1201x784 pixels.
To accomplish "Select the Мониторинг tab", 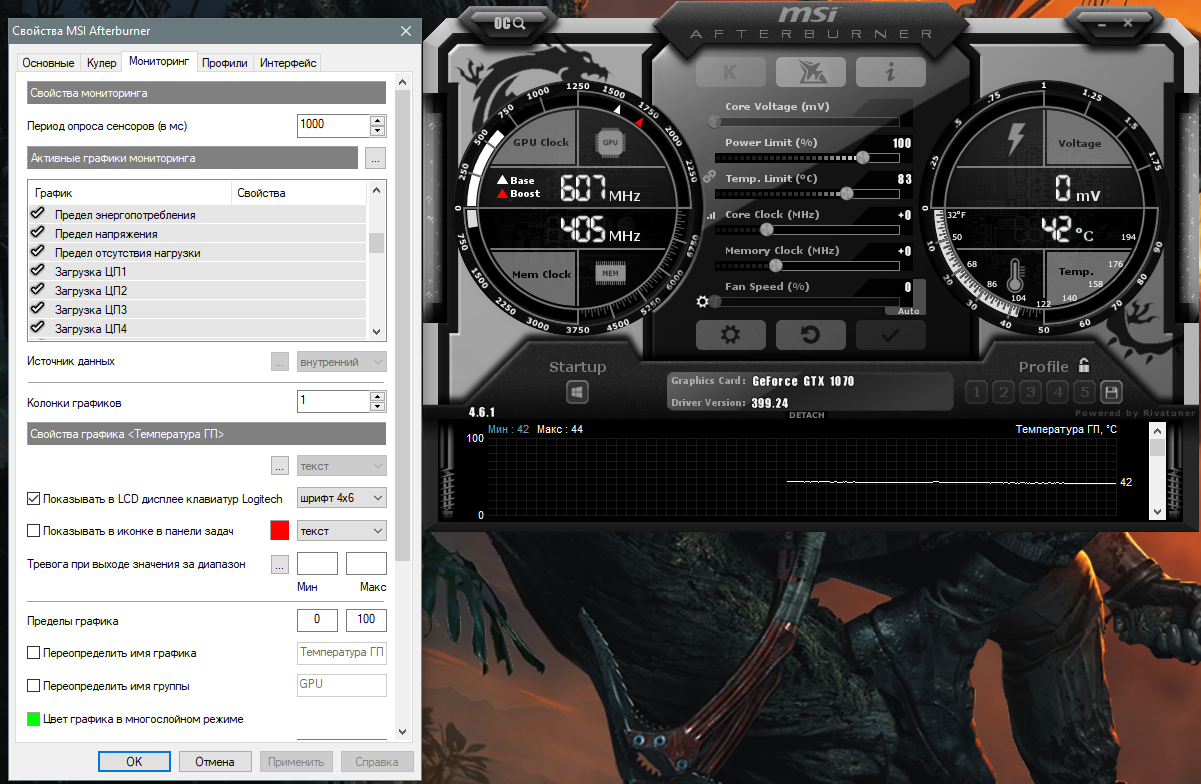I will click(x=159, y=62).
